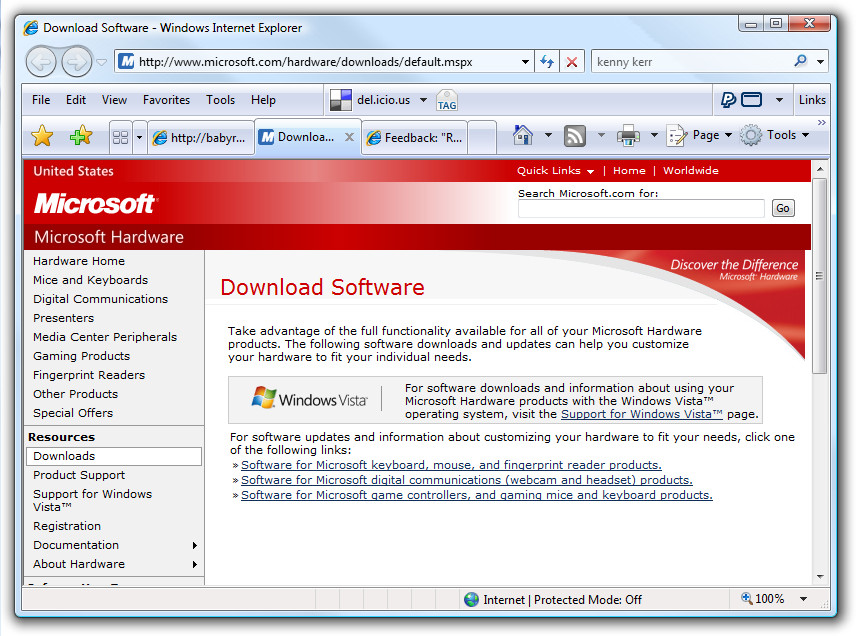Open the tab list dropdown arrow
The height and width of the screenshot is (636, 856).
139,137
